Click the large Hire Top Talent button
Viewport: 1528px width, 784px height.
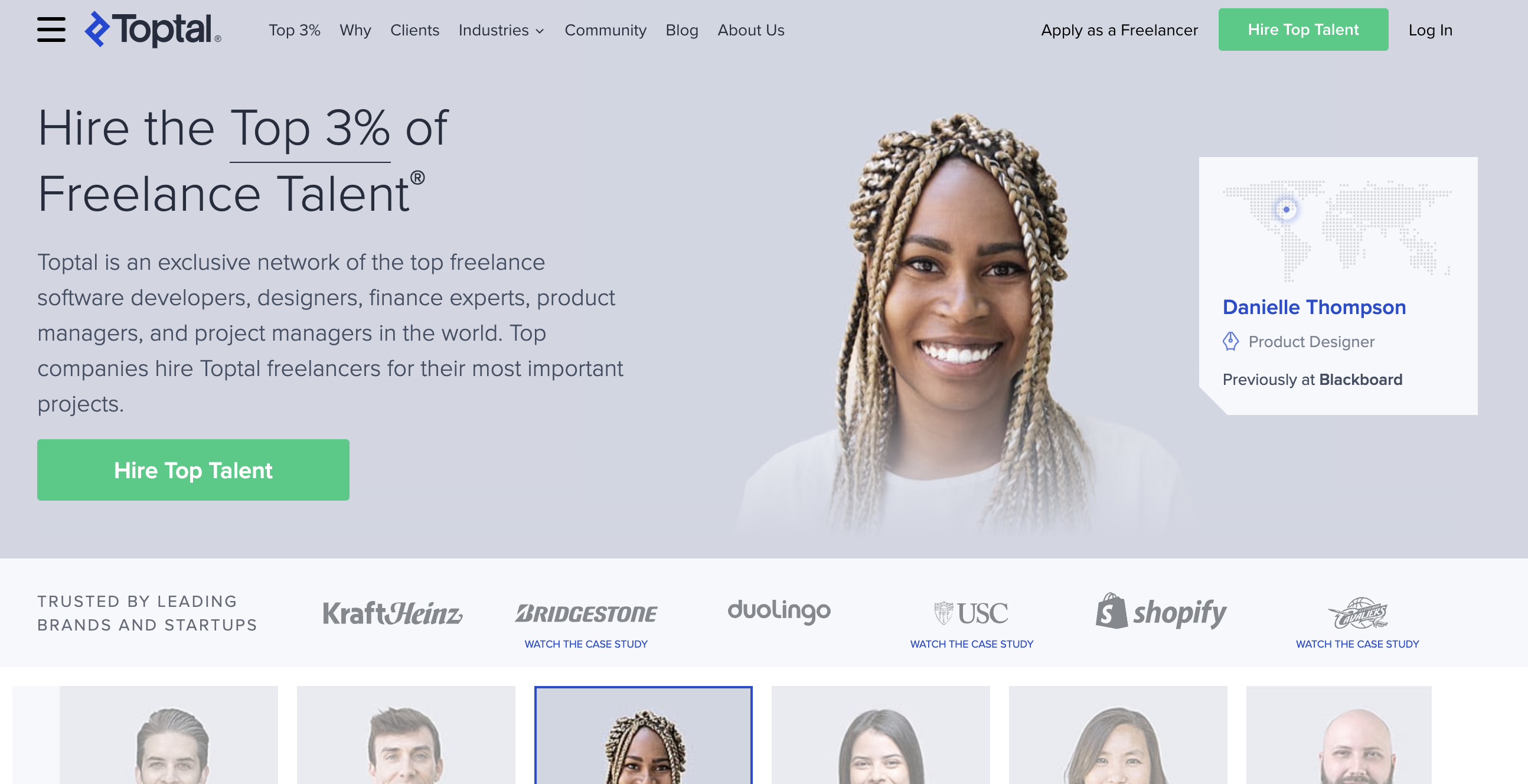tap(194, 470)
